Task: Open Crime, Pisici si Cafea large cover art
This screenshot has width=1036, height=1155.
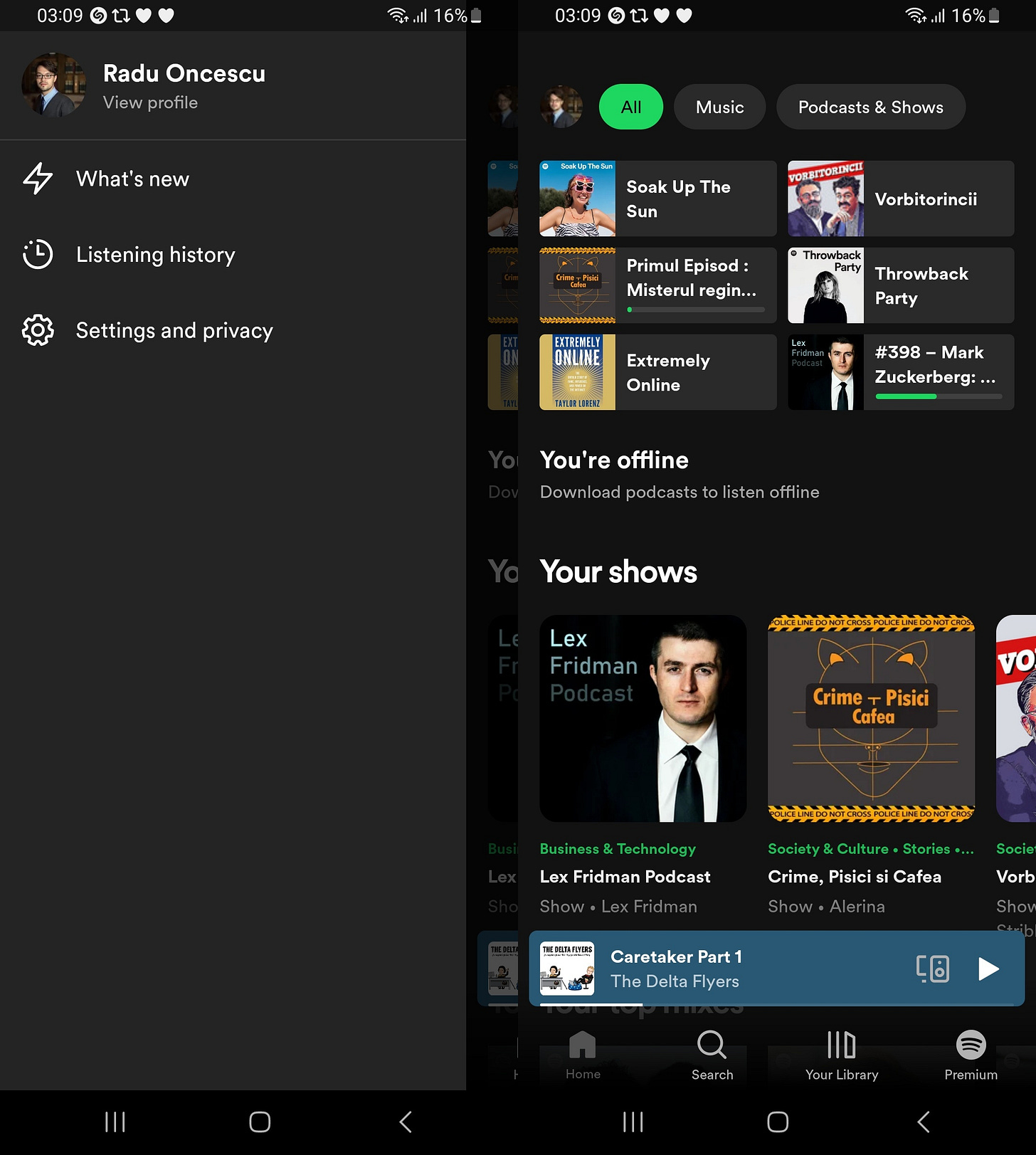Action: [x=872, y=719]
